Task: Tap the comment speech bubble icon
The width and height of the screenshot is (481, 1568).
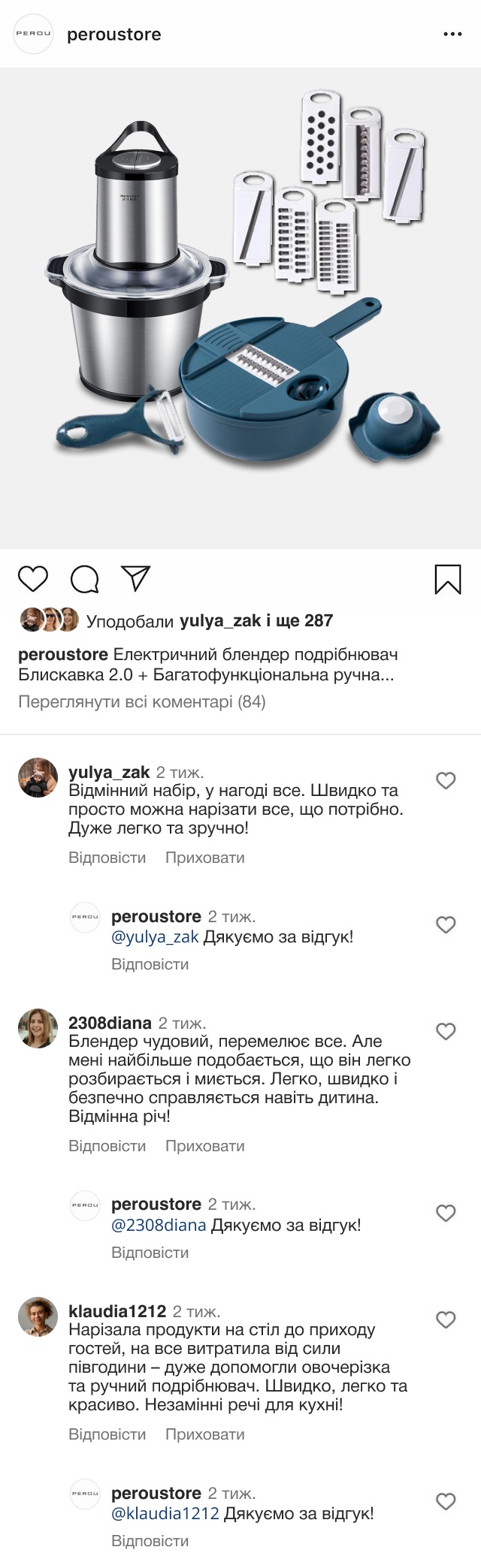Action: point(85,580)
